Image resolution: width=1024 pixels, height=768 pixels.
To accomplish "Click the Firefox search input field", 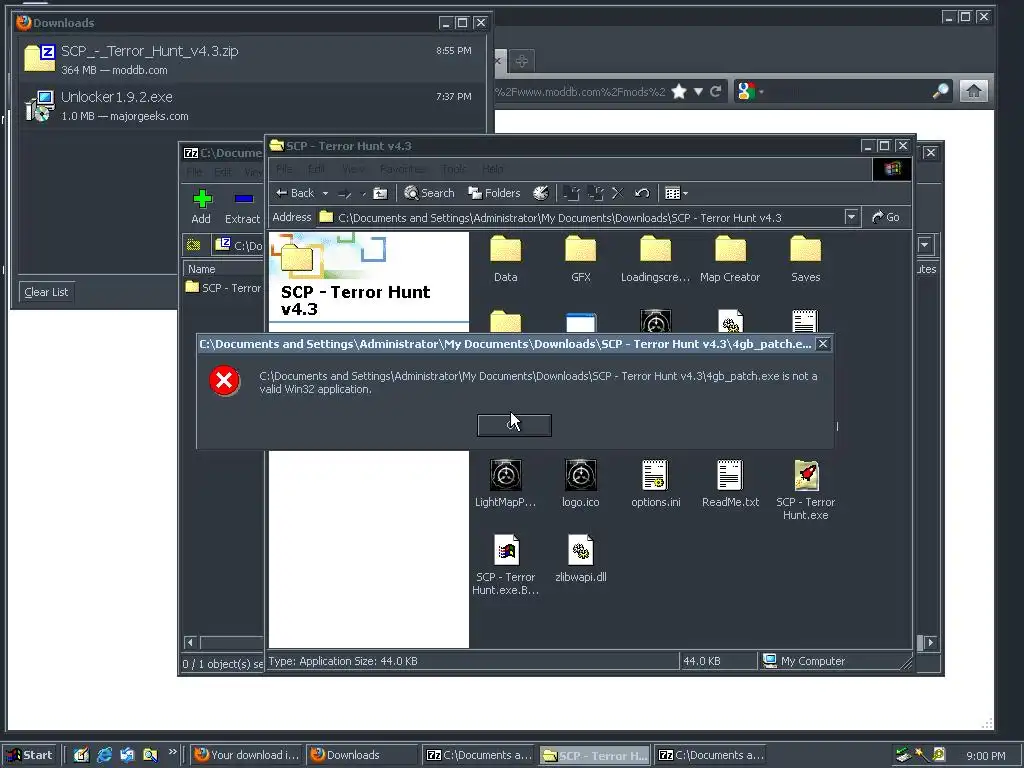I will [x=848, y=91].
